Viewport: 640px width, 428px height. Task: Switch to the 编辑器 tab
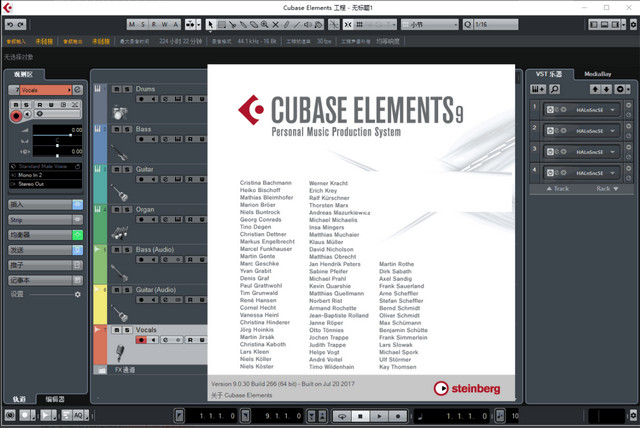pyautogui.click(x=55, y=399)
